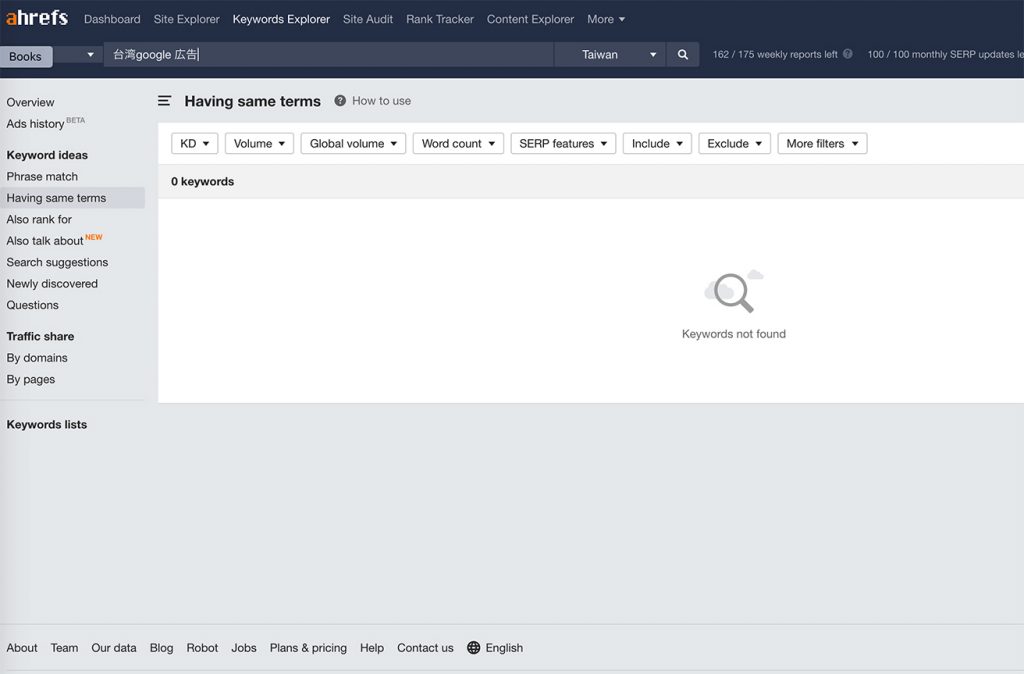The height and width of the screenshot is (674, 1024).
Task: Click the Robot footer link
Action: pyautogui.click(x=202, y=648)
